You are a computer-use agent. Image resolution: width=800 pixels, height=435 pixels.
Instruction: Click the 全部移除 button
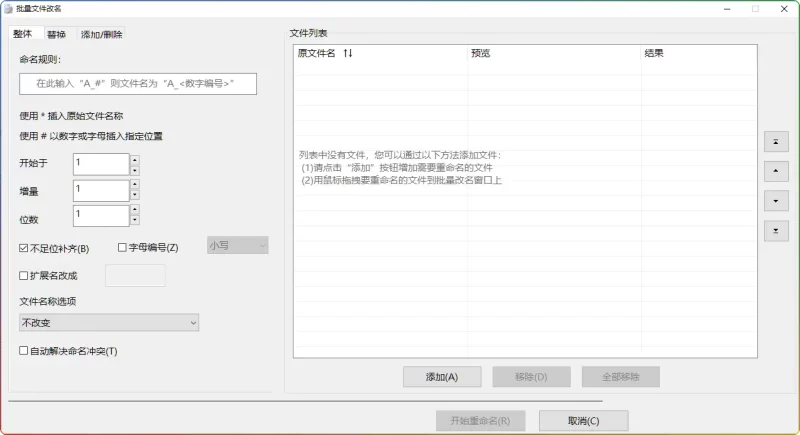(620, 377)
